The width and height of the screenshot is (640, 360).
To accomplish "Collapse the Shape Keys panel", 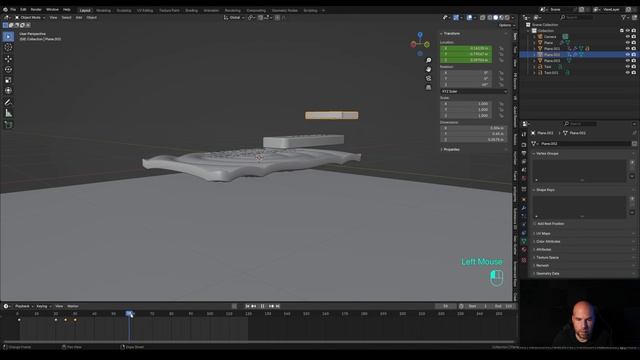I will click(545, 190).
